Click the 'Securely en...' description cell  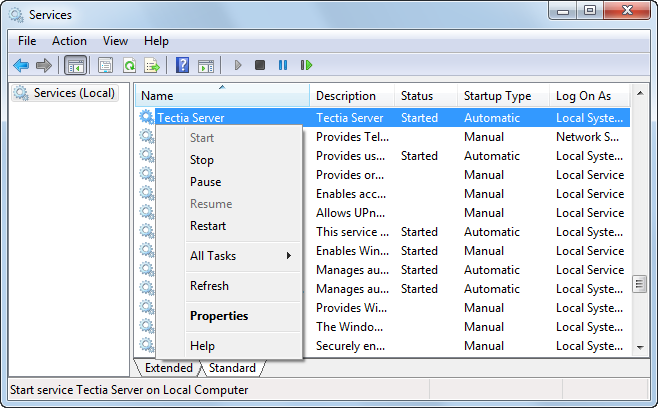coord(350,346)
